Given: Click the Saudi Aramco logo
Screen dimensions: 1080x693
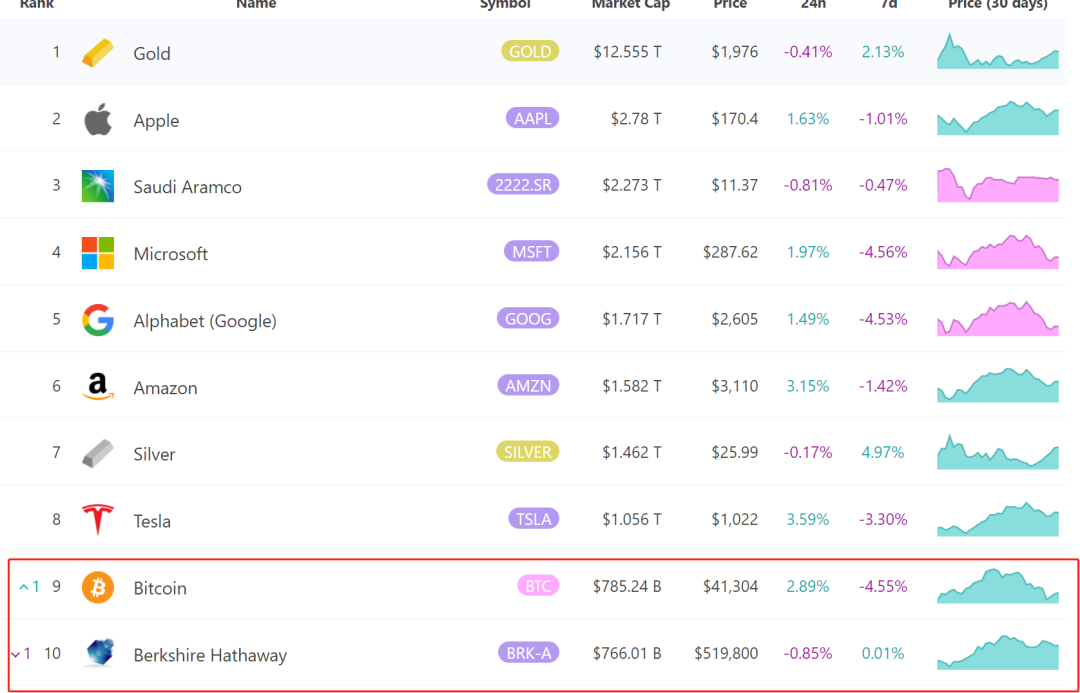Looking at the screenshot, I should pyautogui.click(x=98, y=186).
